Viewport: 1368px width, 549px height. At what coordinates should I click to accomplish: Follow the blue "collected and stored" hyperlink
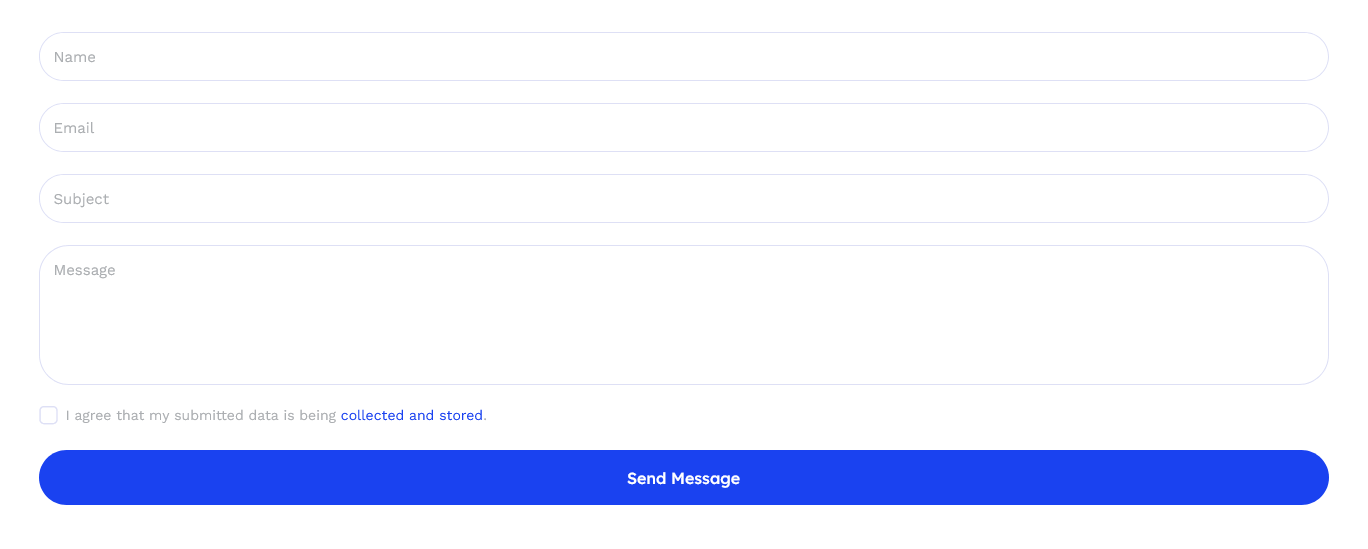click(x=412, y=415)
